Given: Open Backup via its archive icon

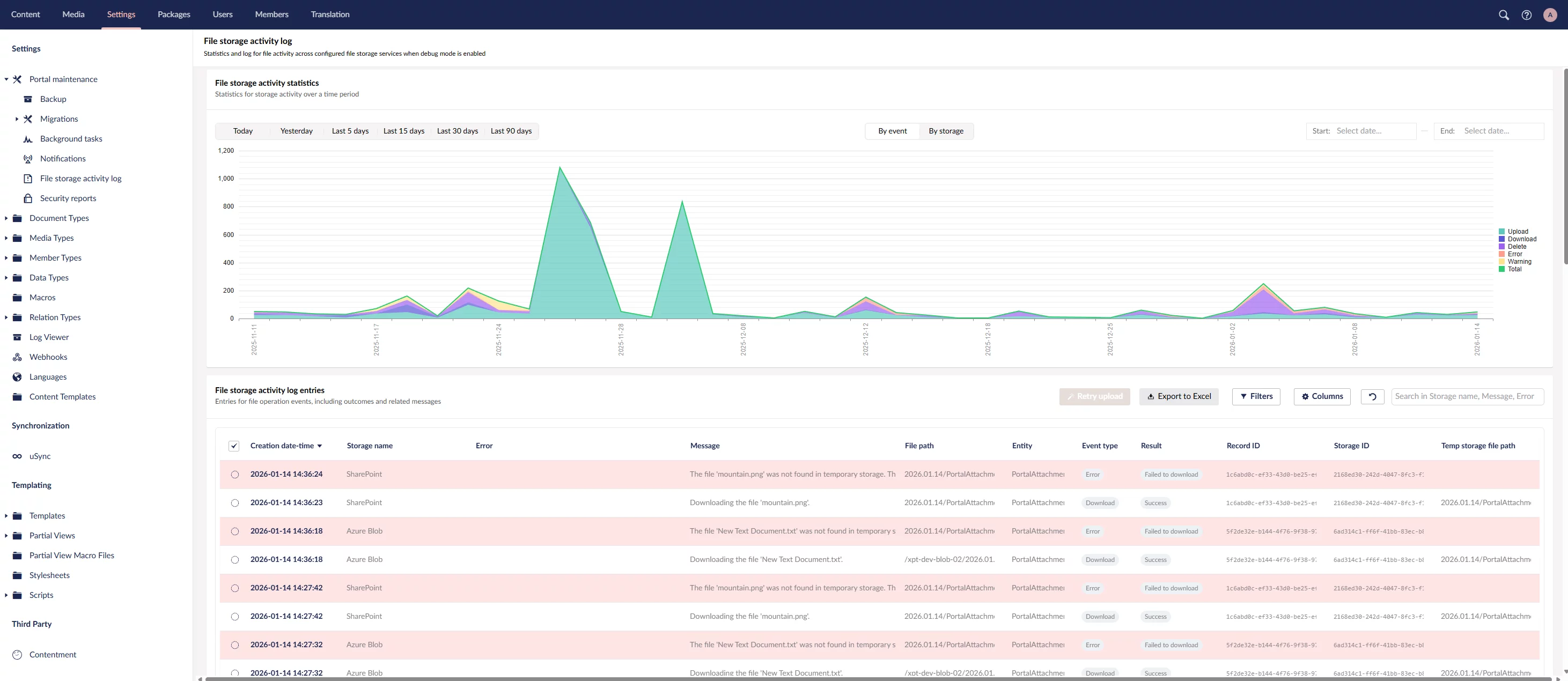Looking at the screenshot, I should pos(28,99).
